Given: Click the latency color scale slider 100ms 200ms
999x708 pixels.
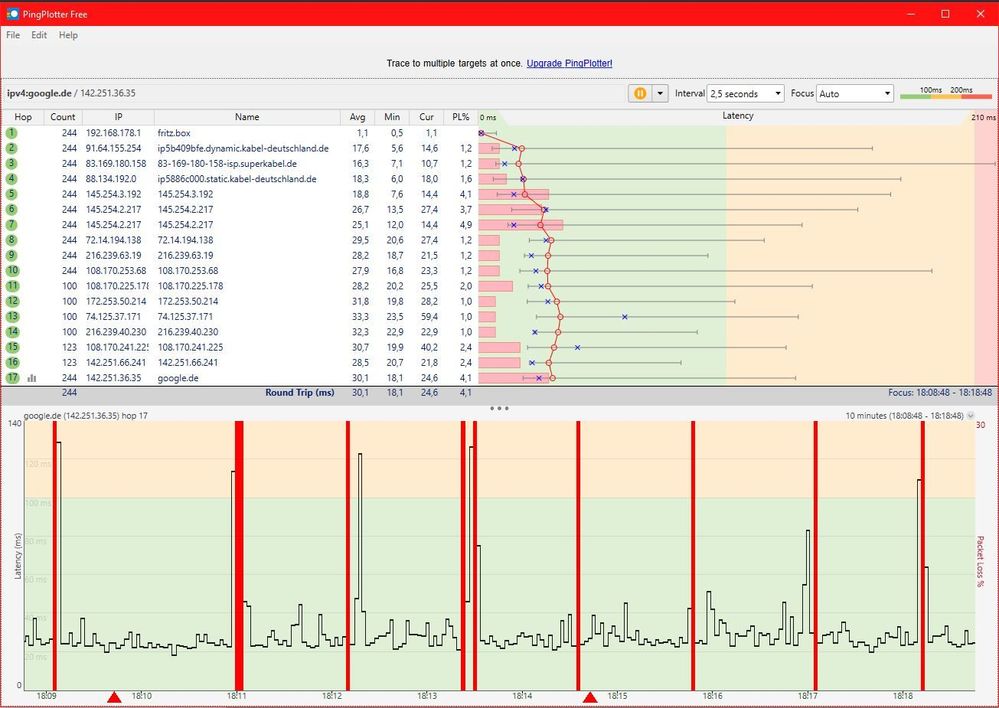Looking at the screenshot, I should click(x=945, y=94).
